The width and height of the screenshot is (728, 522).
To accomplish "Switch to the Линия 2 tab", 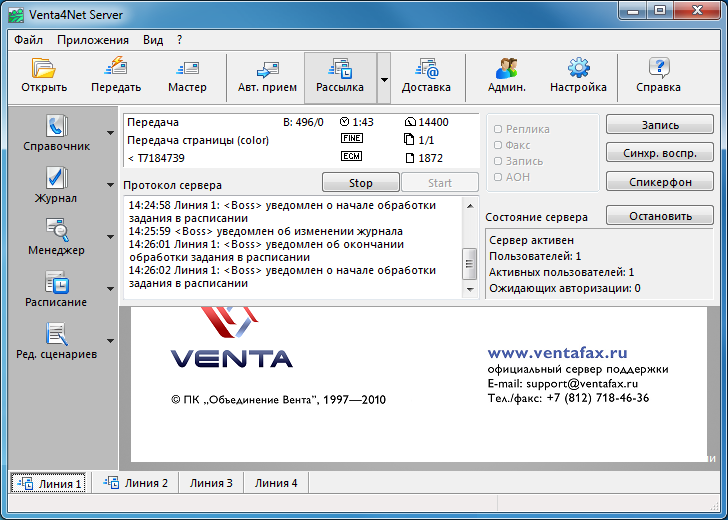I will coord(136,483).
